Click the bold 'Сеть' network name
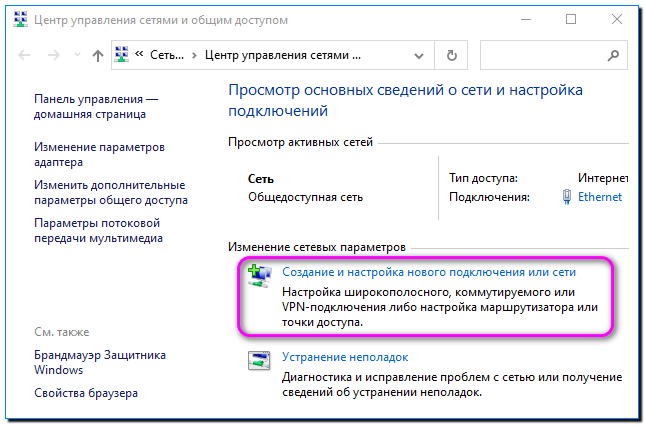 pos(260,179)
